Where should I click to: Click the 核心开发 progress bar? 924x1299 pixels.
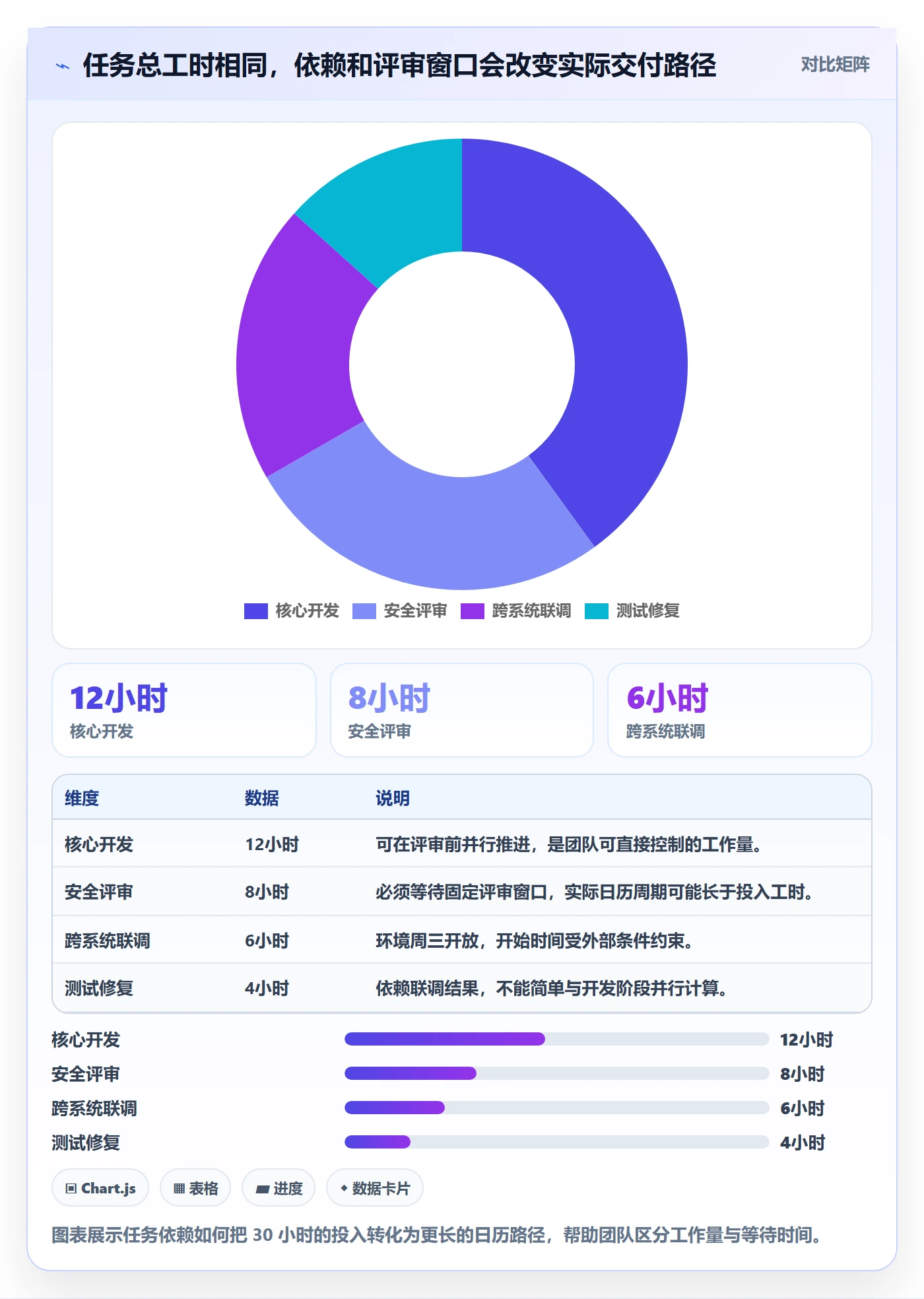click(557, 1039)
